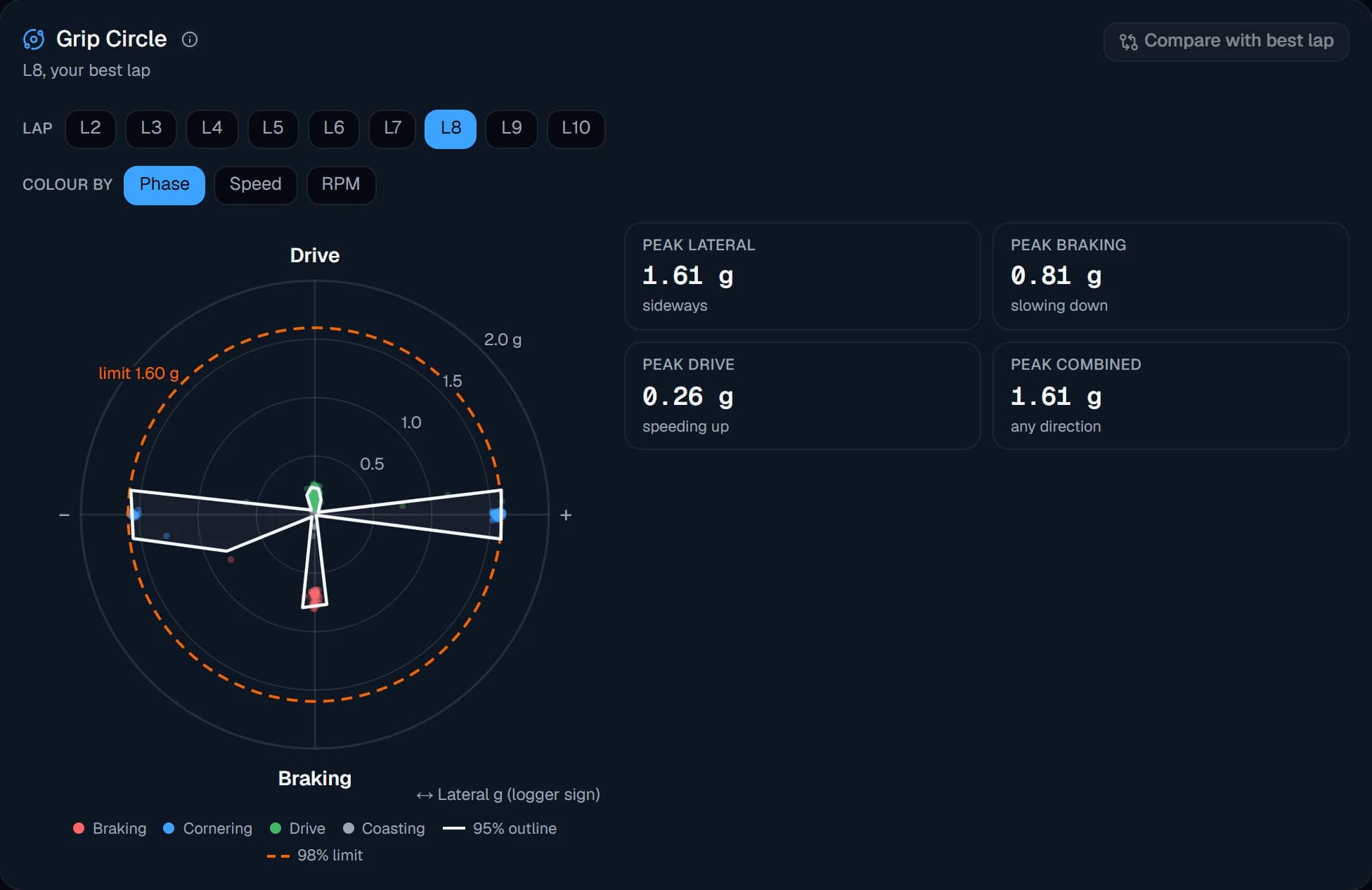Select lap L2
The width and height of the screenshot is (1372, 890).
tap(91, 128)
